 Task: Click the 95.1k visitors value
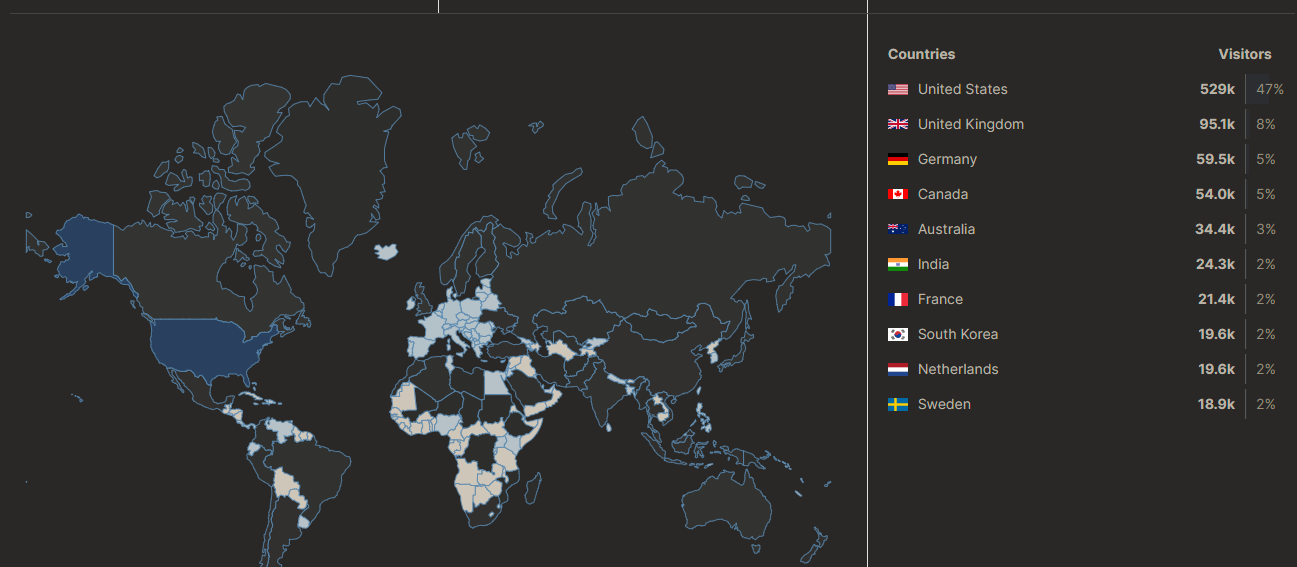(x=1217, y=124)
